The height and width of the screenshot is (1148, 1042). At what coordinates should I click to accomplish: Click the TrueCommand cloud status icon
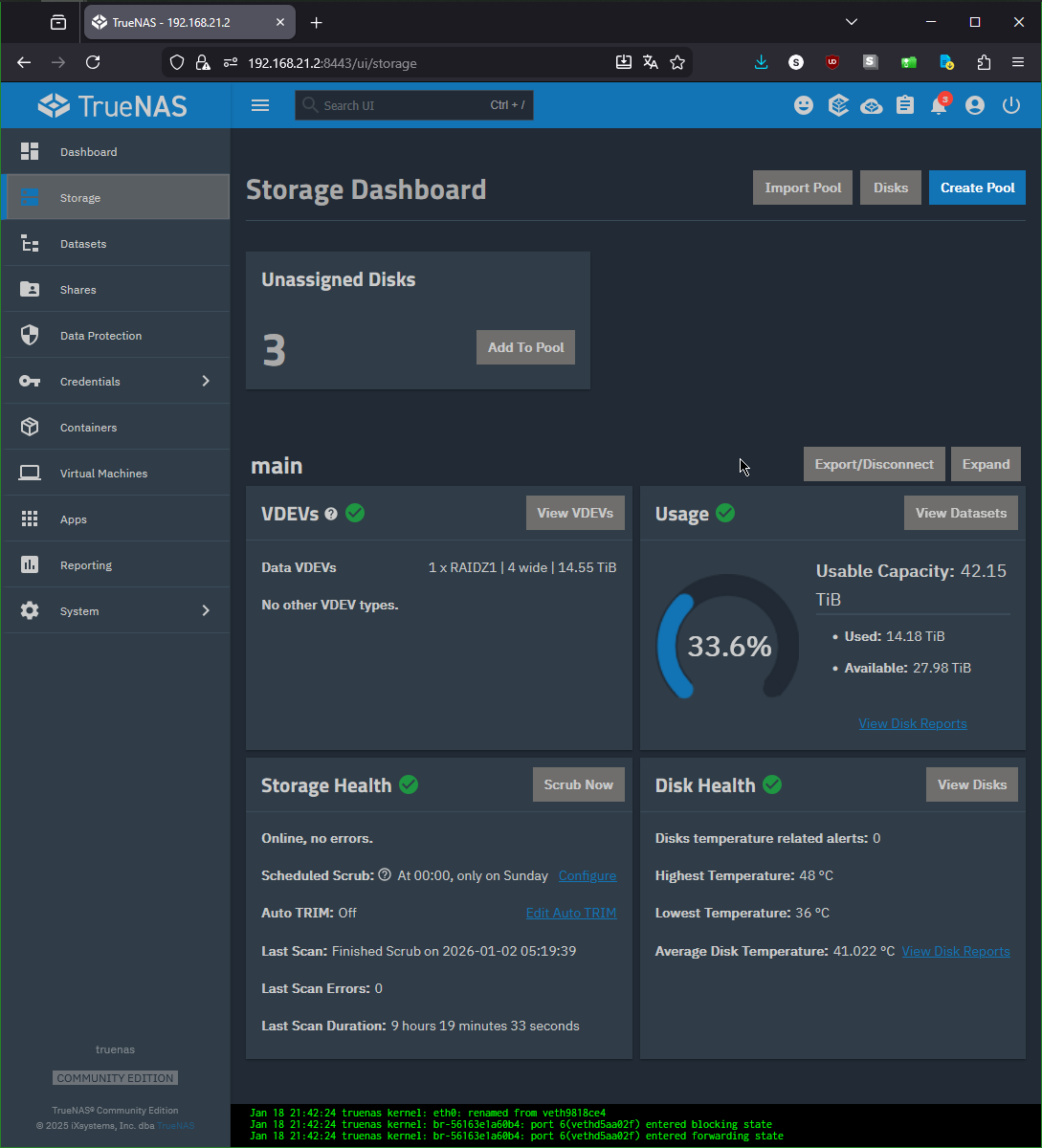pyautogui.click(x=872, y=106)
